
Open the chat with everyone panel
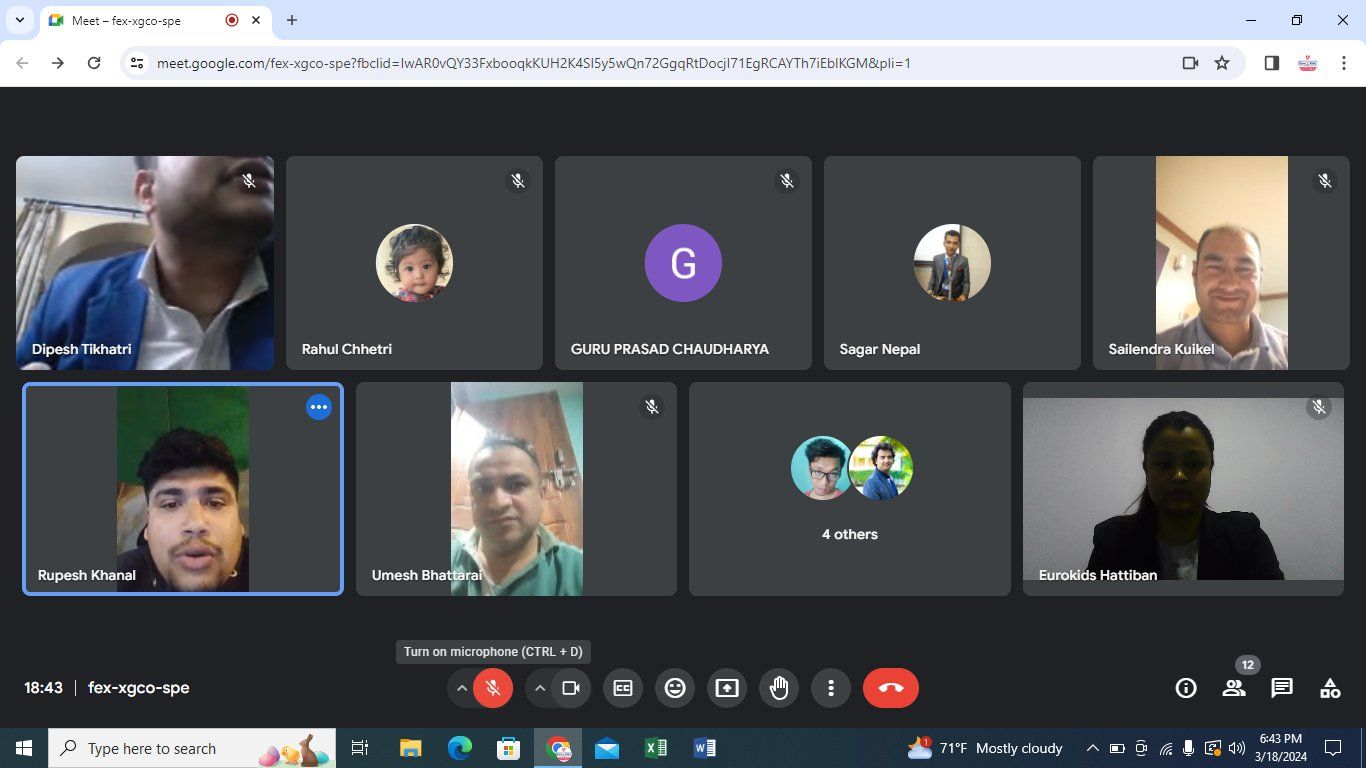click(x=1282, y=688)
